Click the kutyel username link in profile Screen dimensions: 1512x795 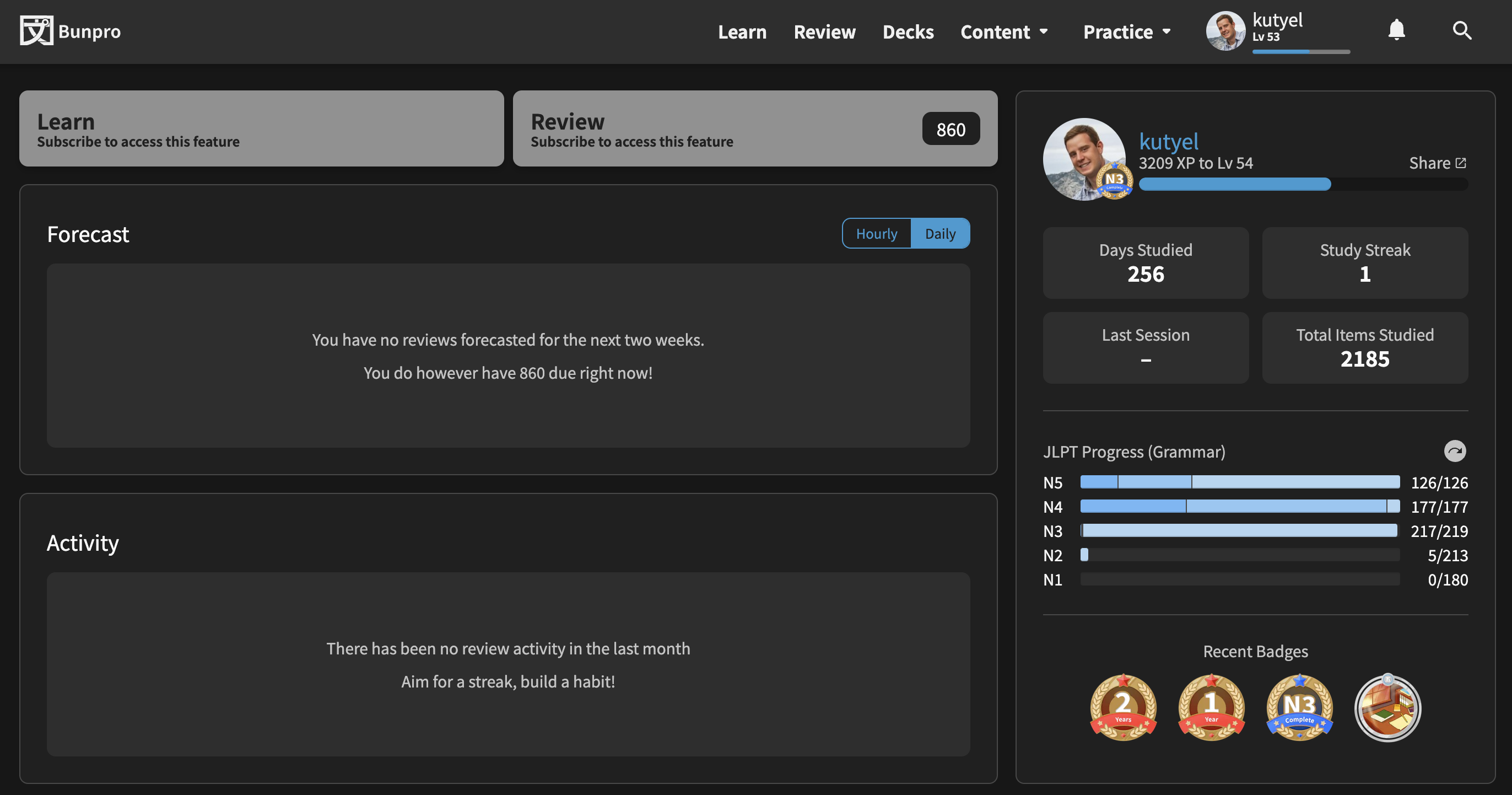[1168, 142]
